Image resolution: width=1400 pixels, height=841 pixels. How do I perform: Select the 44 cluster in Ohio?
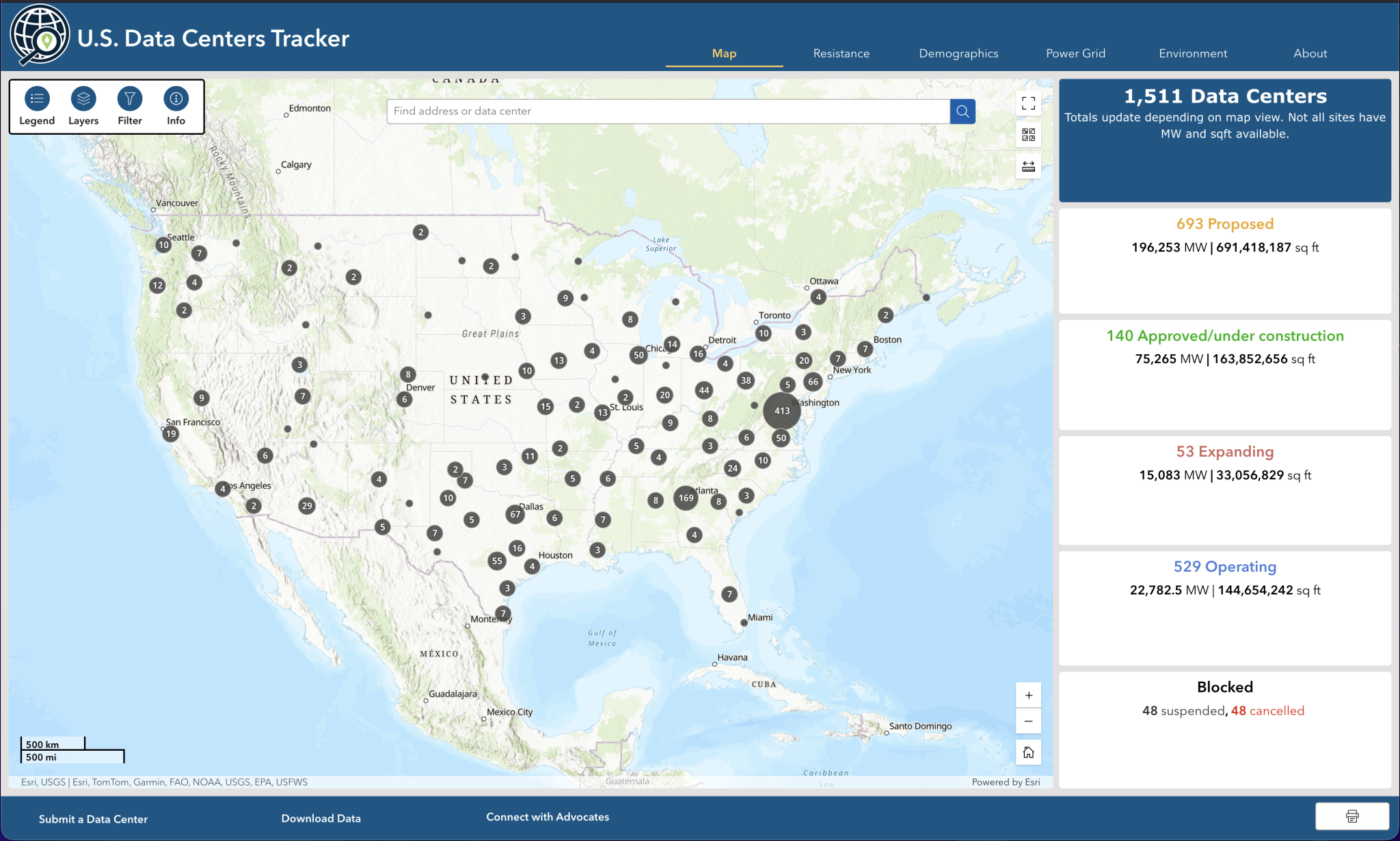[704, 390]
